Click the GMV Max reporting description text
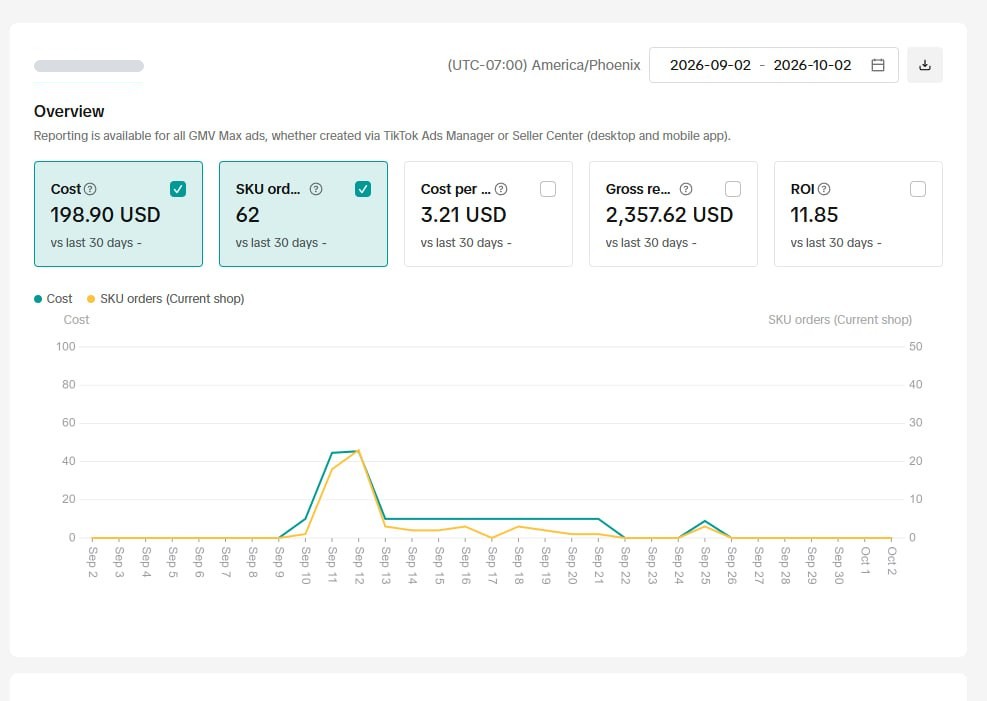 (382, 136)
